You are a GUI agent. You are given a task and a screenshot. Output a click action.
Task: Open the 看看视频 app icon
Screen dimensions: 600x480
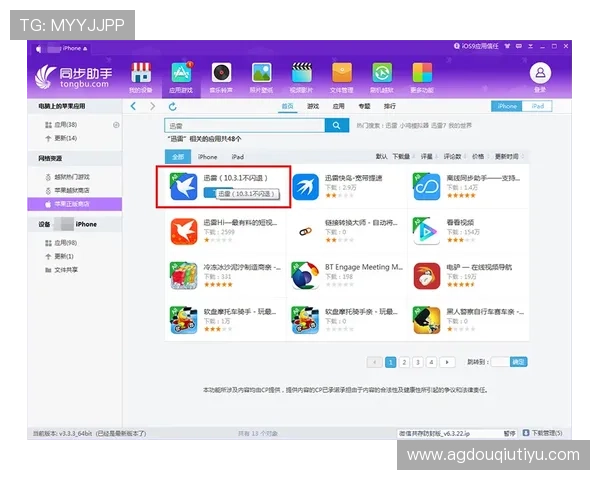tap(427, 231)
